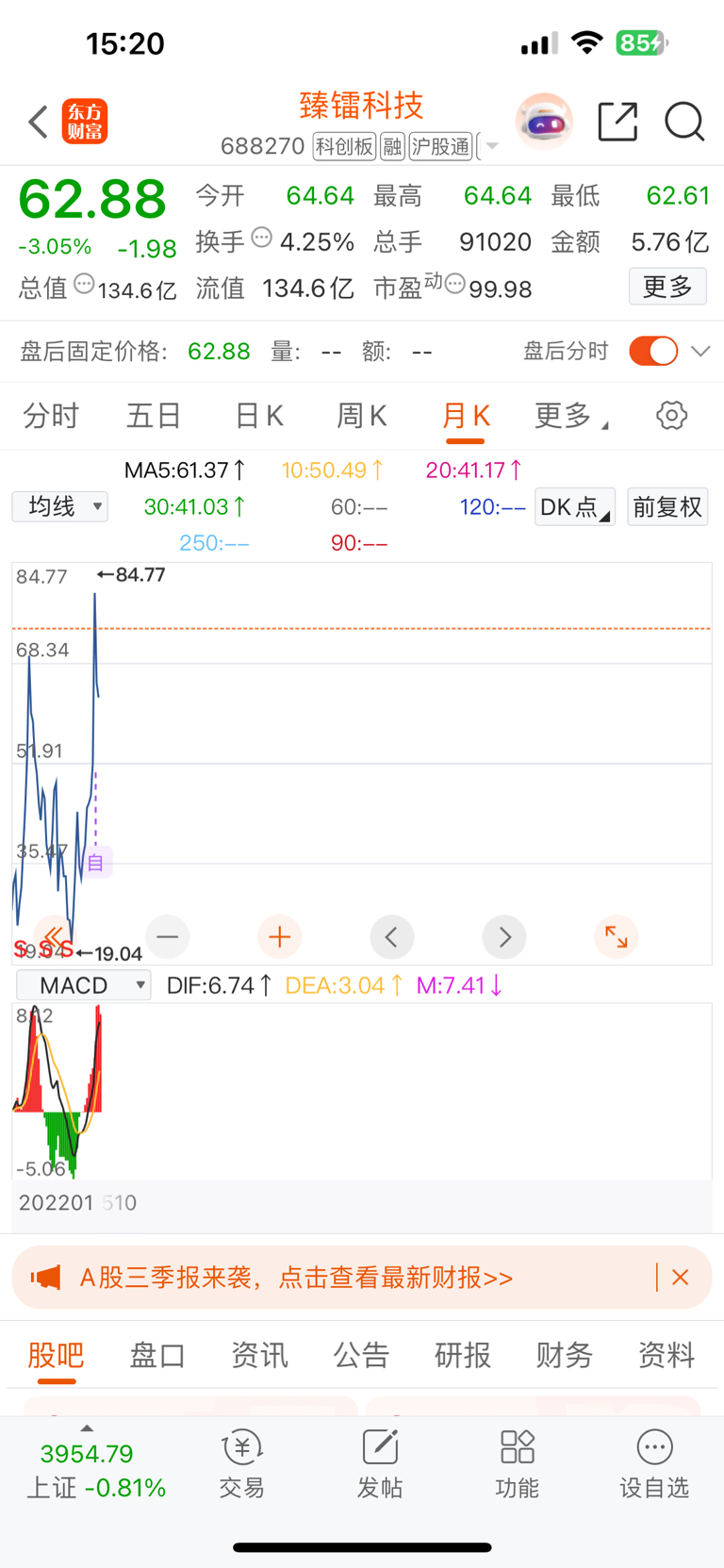Tap the 202201 date label

click(x=56, y=1203)
